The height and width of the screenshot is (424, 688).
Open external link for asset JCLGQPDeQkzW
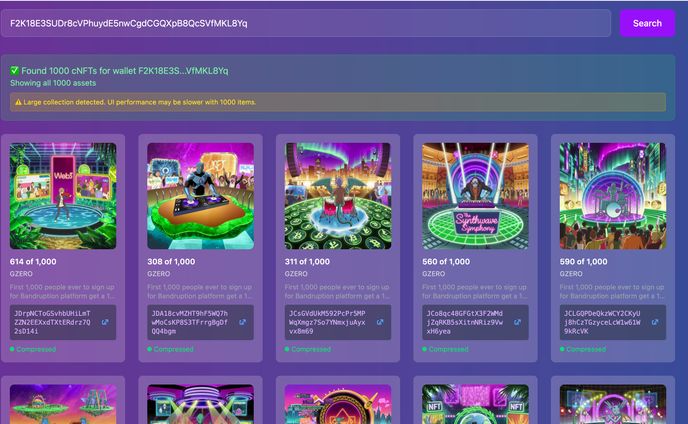coord(655,322)
